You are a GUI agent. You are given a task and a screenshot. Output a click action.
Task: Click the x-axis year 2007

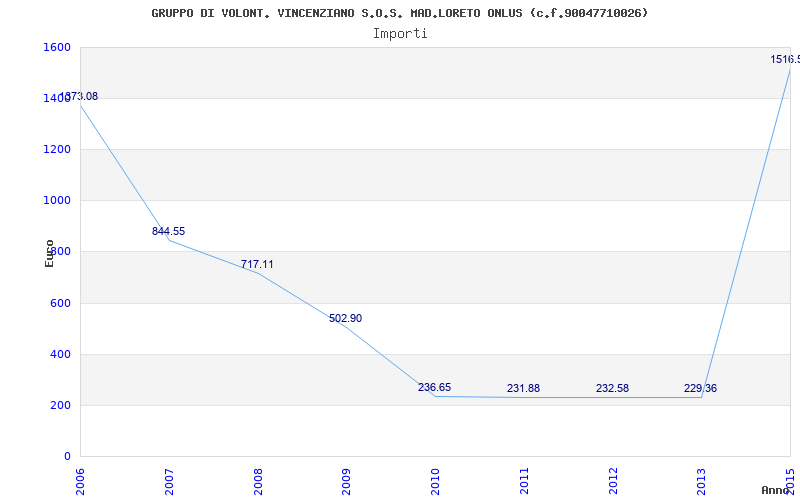point(169,482)
